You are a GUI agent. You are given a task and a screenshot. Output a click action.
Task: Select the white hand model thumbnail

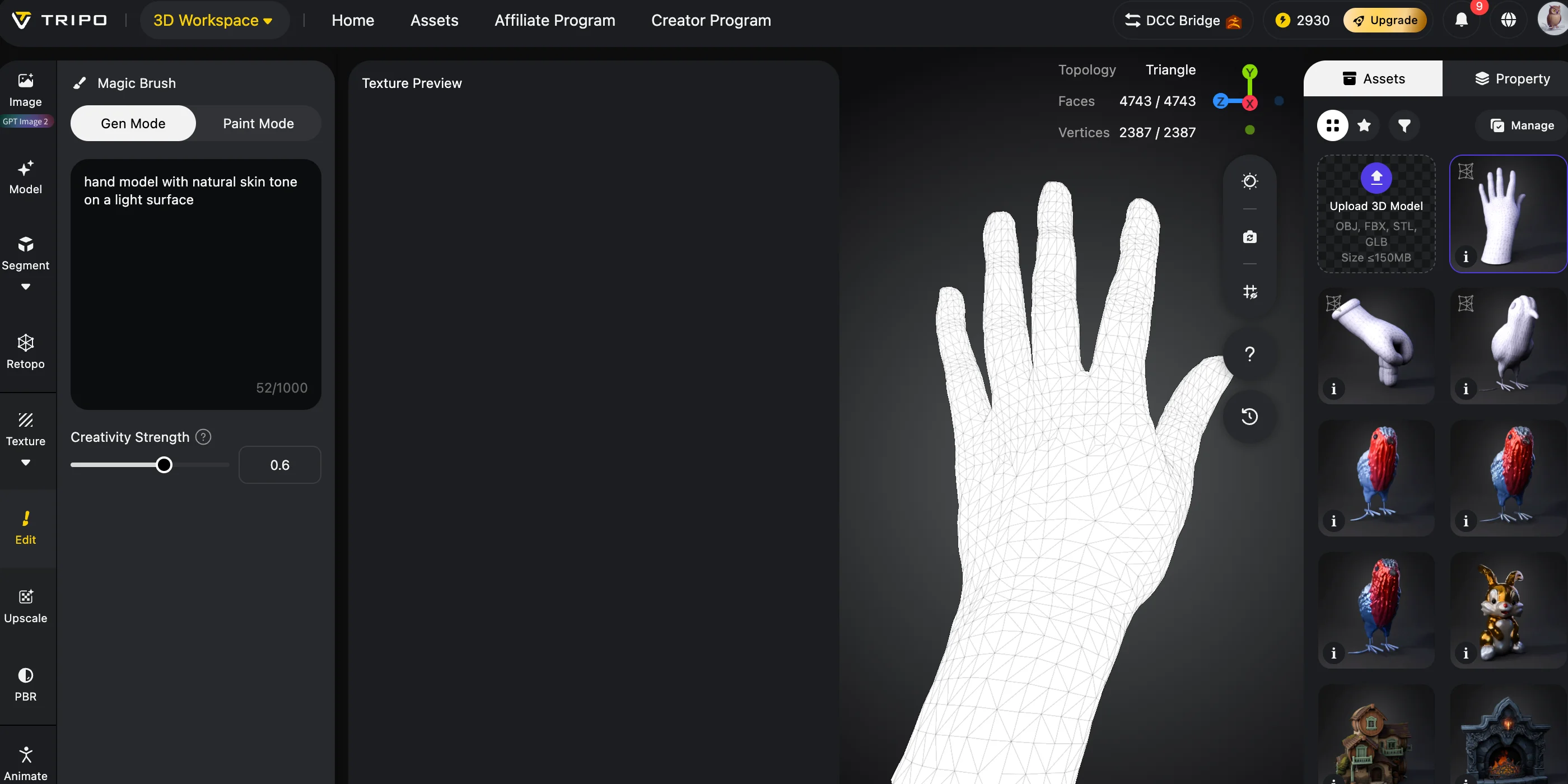click(x=1508, y=214)
